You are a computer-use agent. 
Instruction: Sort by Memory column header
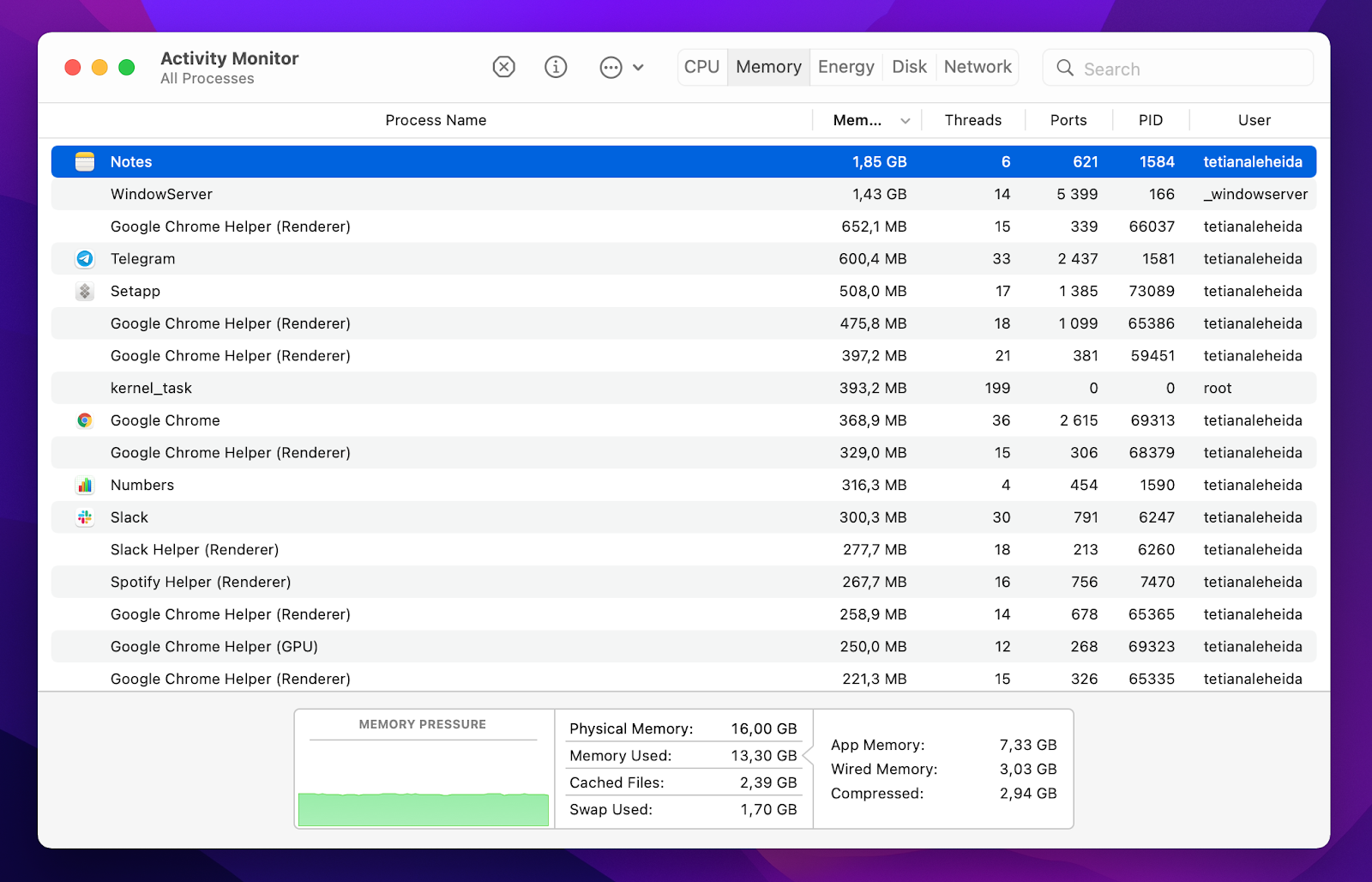857,120
